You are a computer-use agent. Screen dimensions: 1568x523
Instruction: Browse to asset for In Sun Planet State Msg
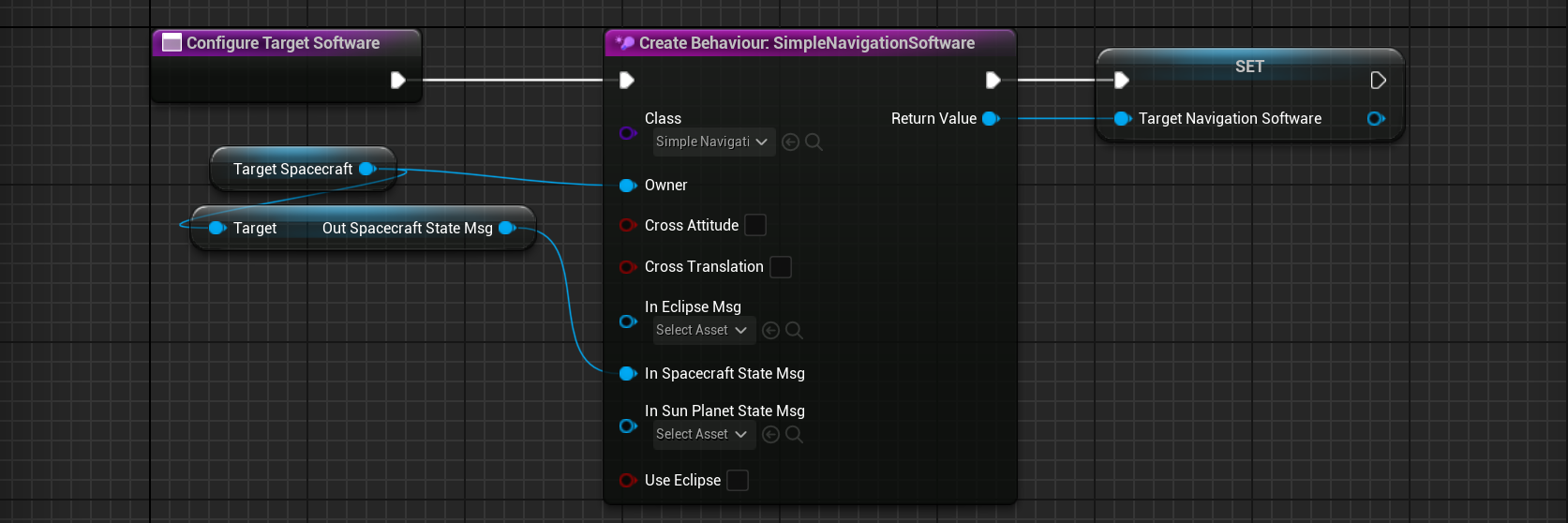[794, 435]
